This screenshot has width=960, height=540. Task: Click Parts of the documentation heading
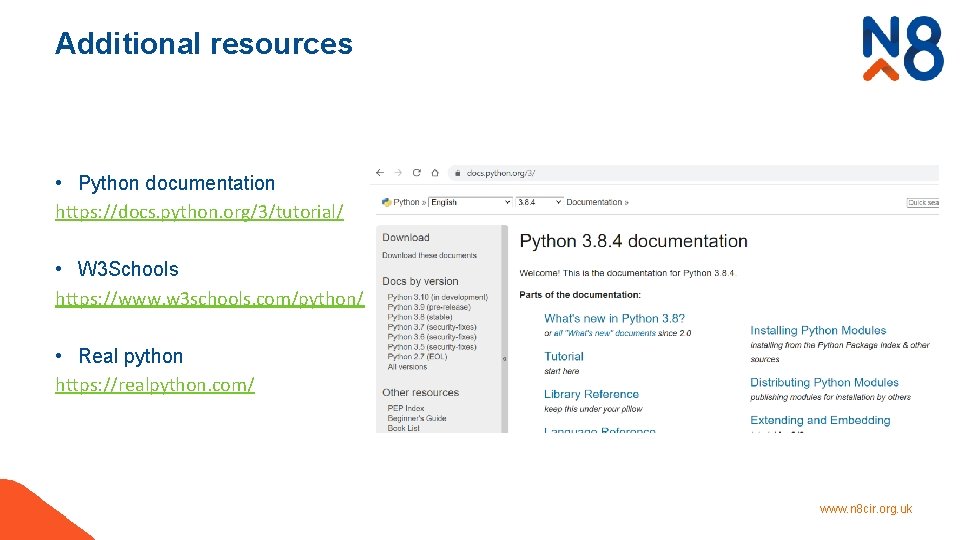(580, 295)
